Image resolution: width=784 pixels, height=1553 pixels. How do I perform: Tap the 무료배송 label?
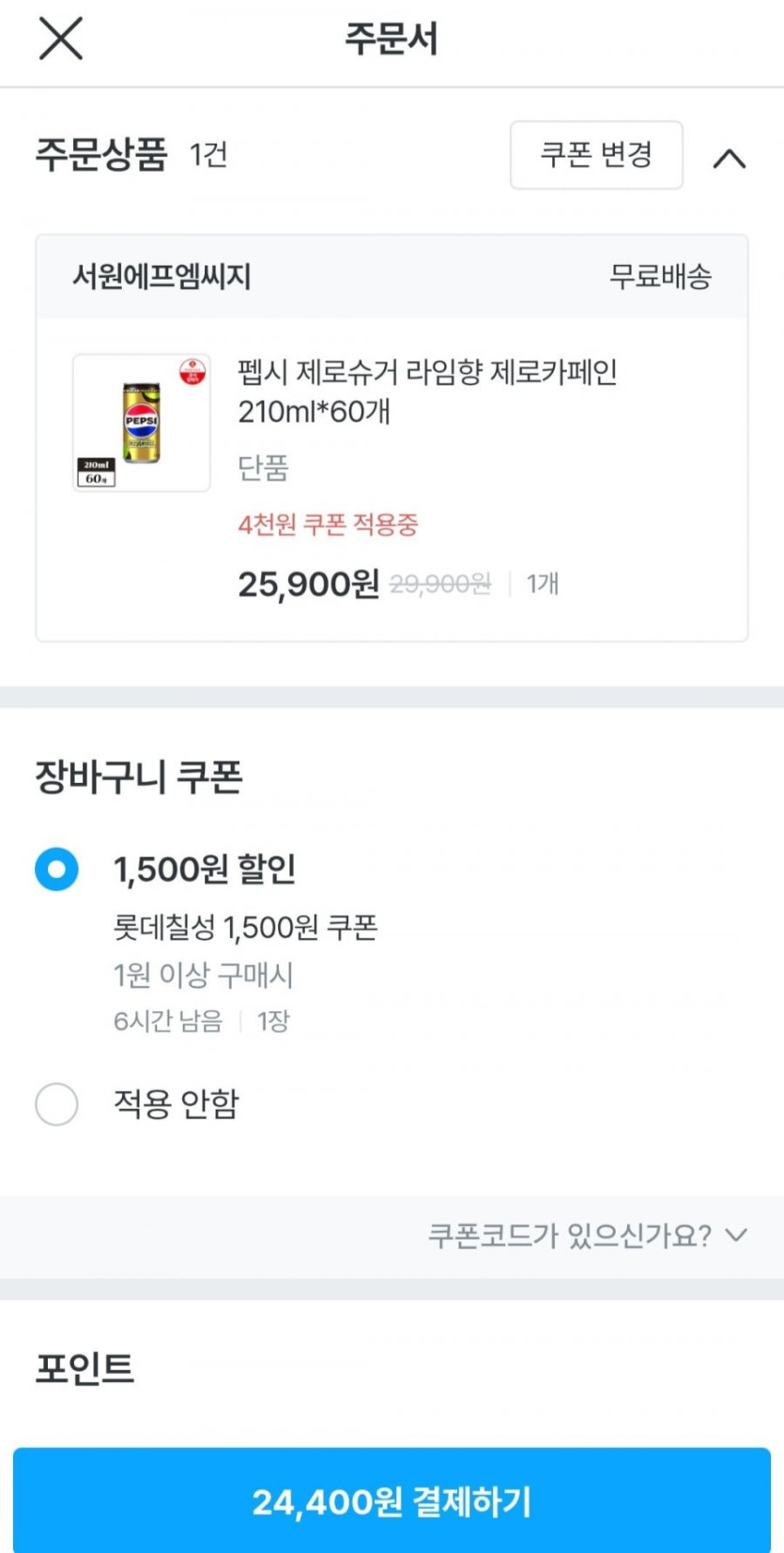tap(660, 276)
